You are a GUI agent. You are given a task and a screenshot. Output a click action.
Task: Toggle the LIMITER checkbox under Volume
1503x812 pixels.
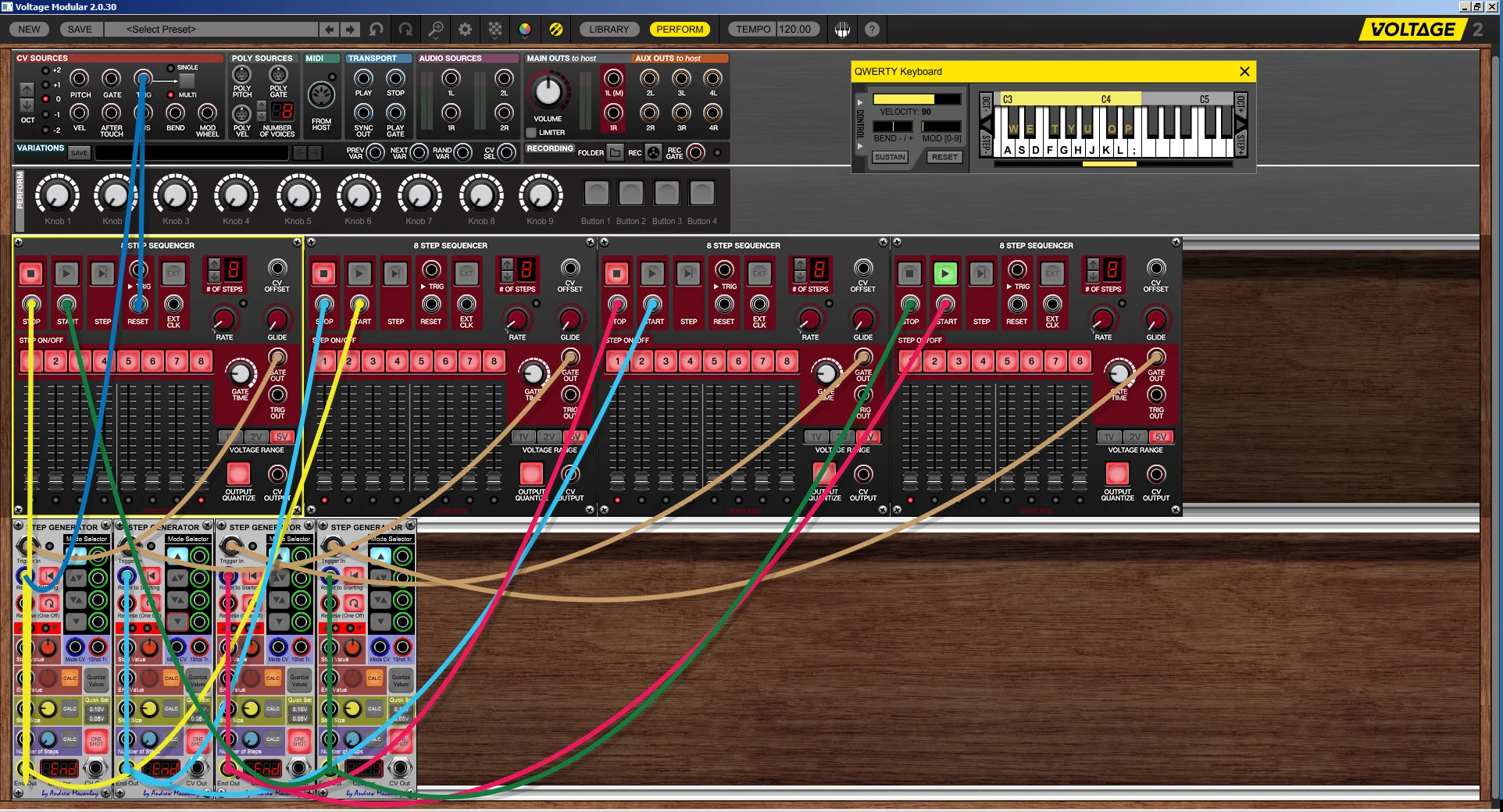532,133
